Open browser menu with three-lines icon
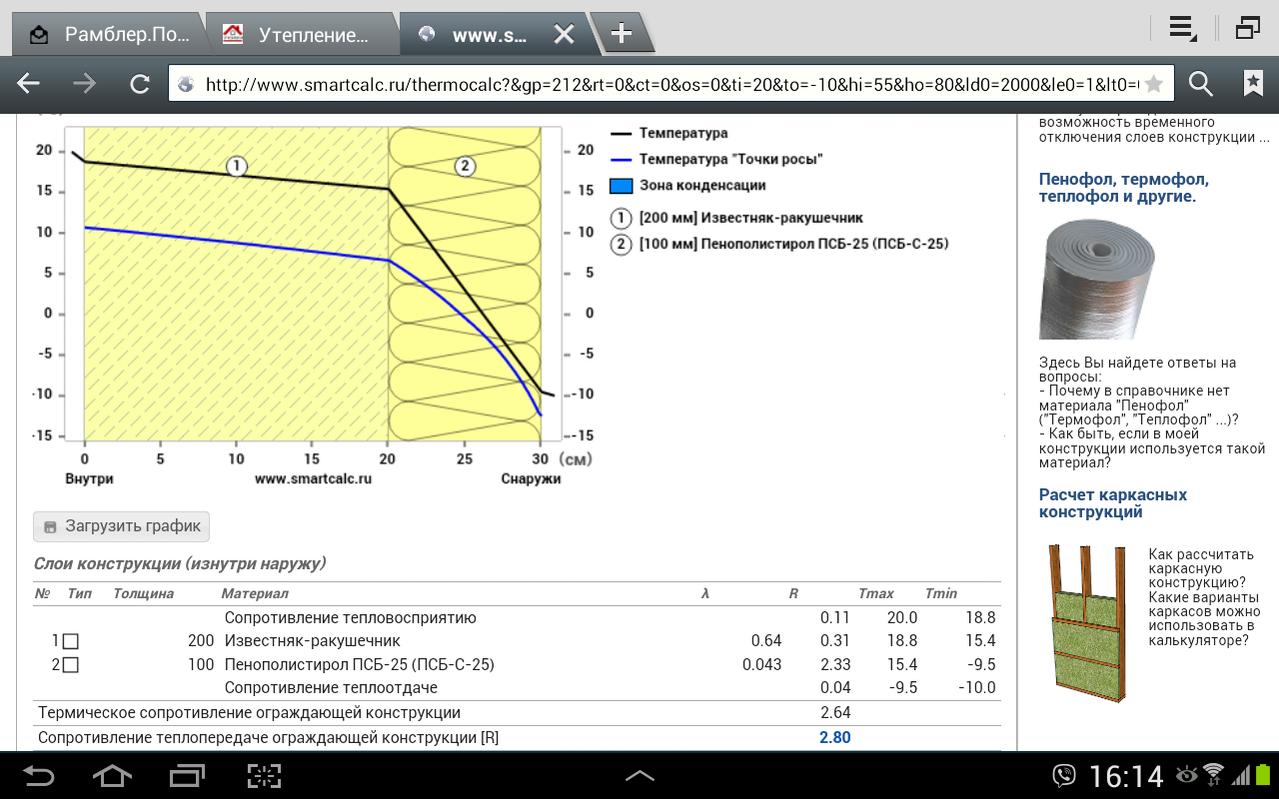 [1183, 29]
